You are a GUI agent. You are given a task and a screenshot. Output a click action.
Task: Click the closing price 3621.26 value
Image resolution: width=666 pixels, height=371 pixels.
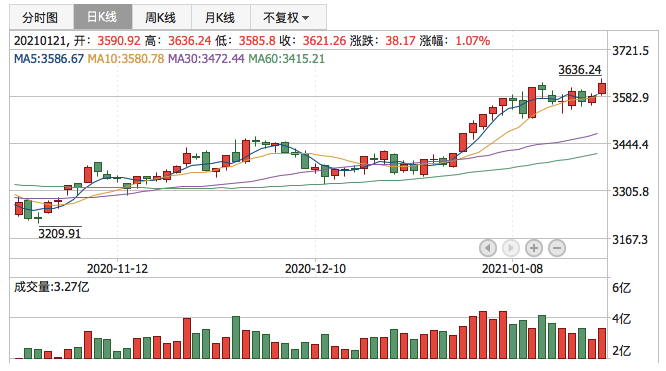[x=324, y=41]
